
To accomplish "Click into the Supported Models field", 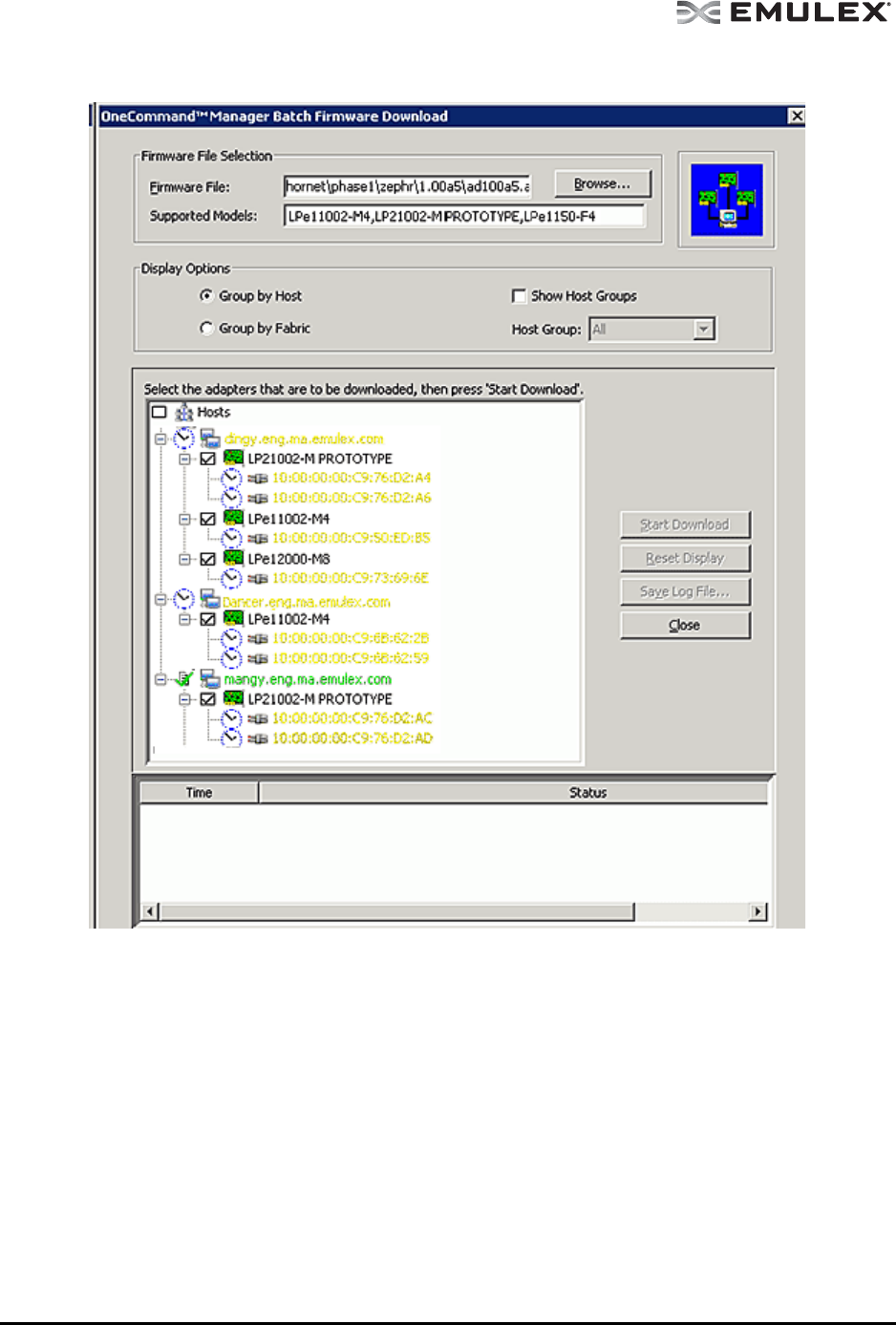I will pos(464,216).
